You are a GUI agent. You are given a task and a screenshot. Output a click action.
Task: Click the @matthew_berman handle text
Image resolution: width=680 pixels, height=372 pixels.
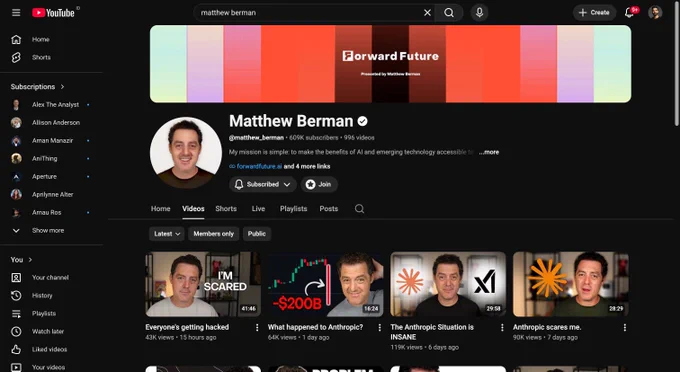[x=256, y=138]
